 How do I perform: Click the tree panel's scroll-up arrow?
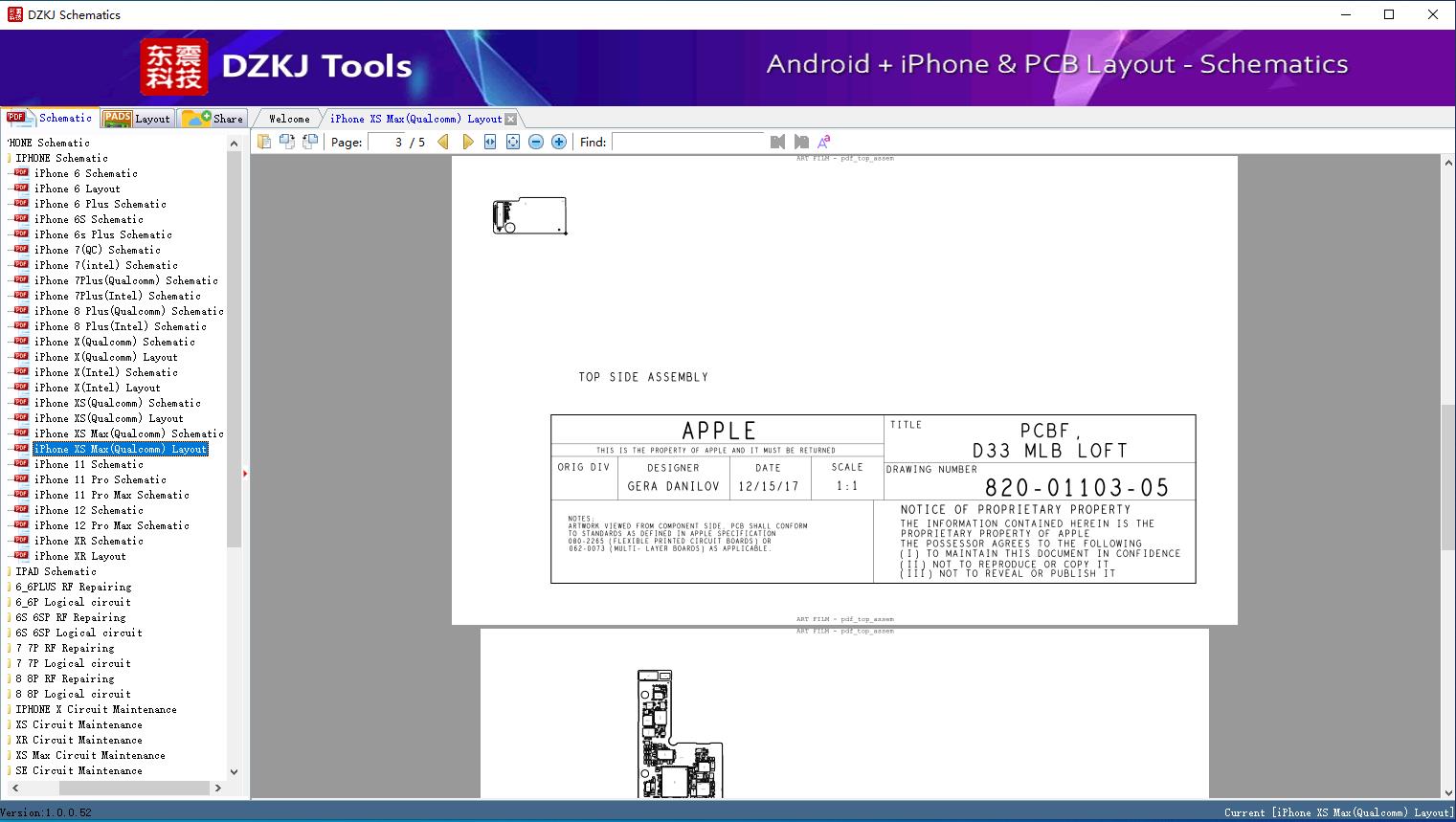click(x=234, y=144)
